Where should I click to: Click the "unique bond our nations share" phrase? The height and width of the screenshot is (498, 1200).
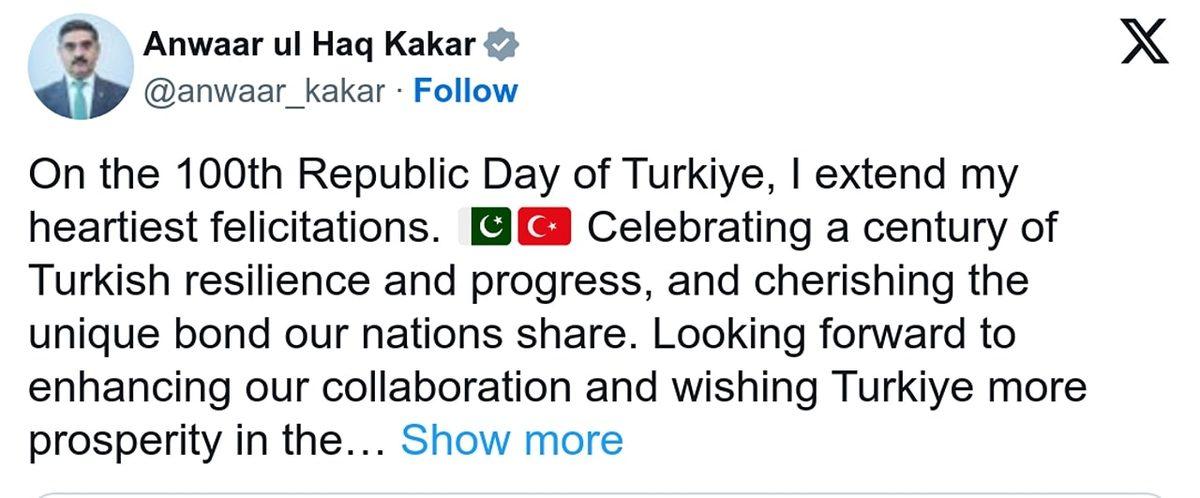pos(336,334)
